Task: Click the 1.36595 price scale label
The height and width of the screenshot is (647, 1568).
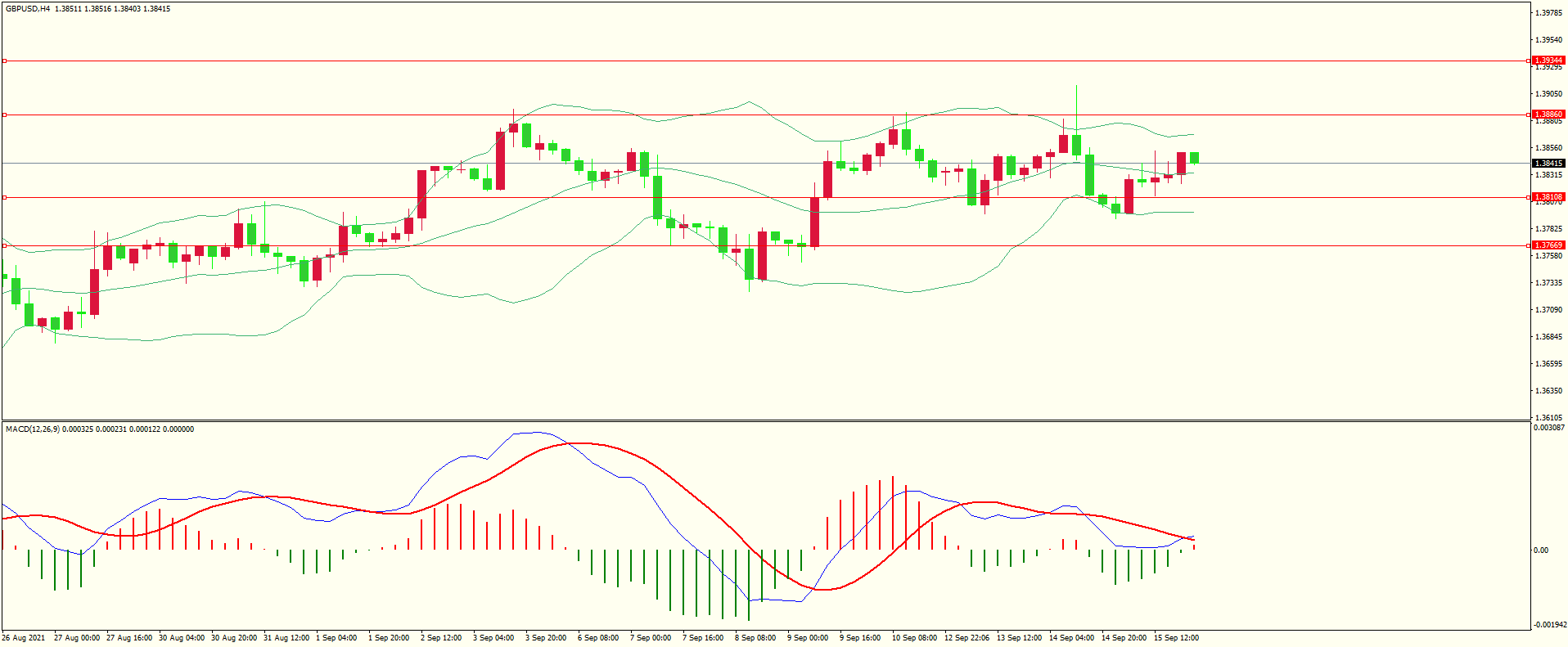Action: 1549,364
